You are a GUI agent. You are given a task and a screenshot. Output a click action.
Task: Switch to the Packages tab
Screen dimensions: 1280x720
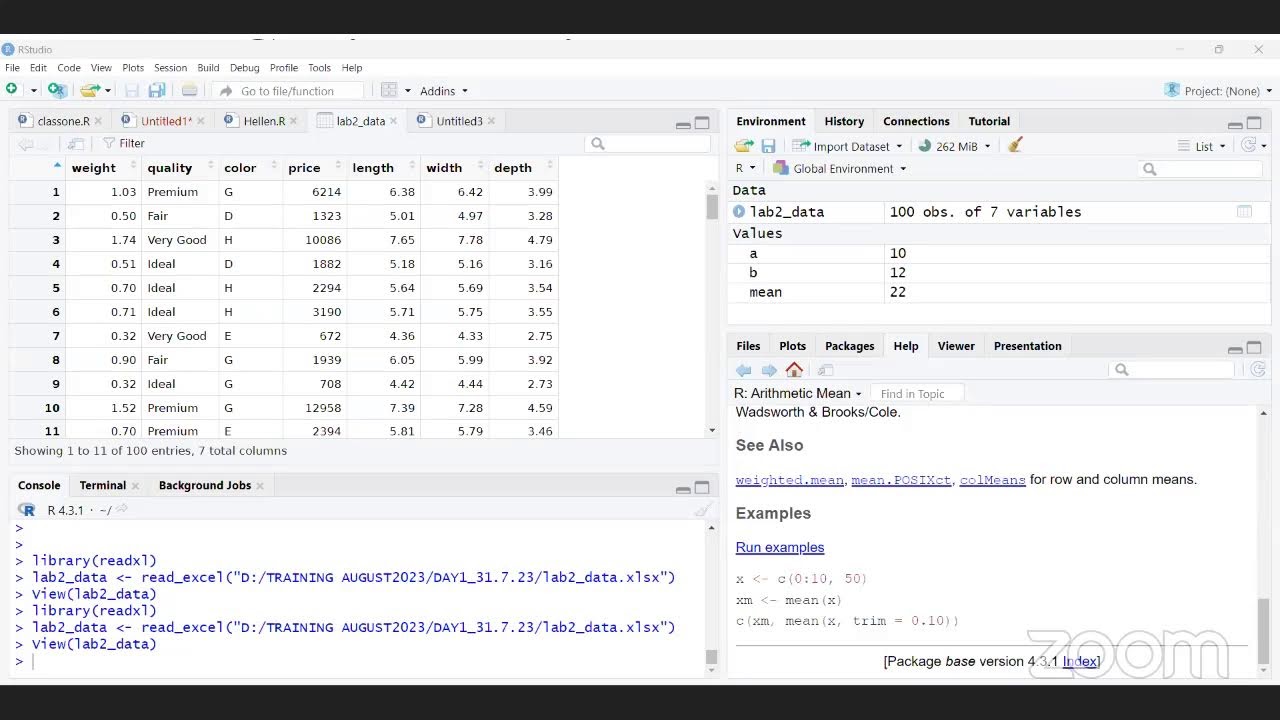click(x=849, y=346)
